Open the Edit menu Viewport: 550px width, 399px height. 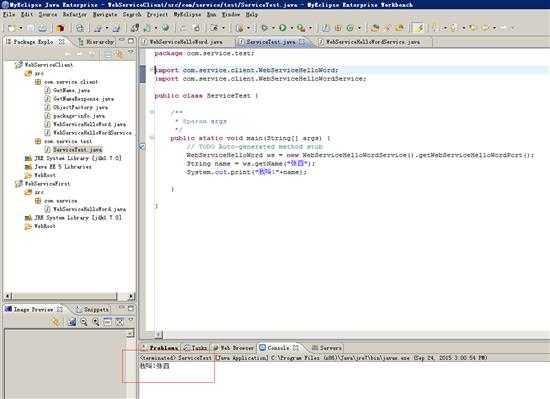pos(27,14)
